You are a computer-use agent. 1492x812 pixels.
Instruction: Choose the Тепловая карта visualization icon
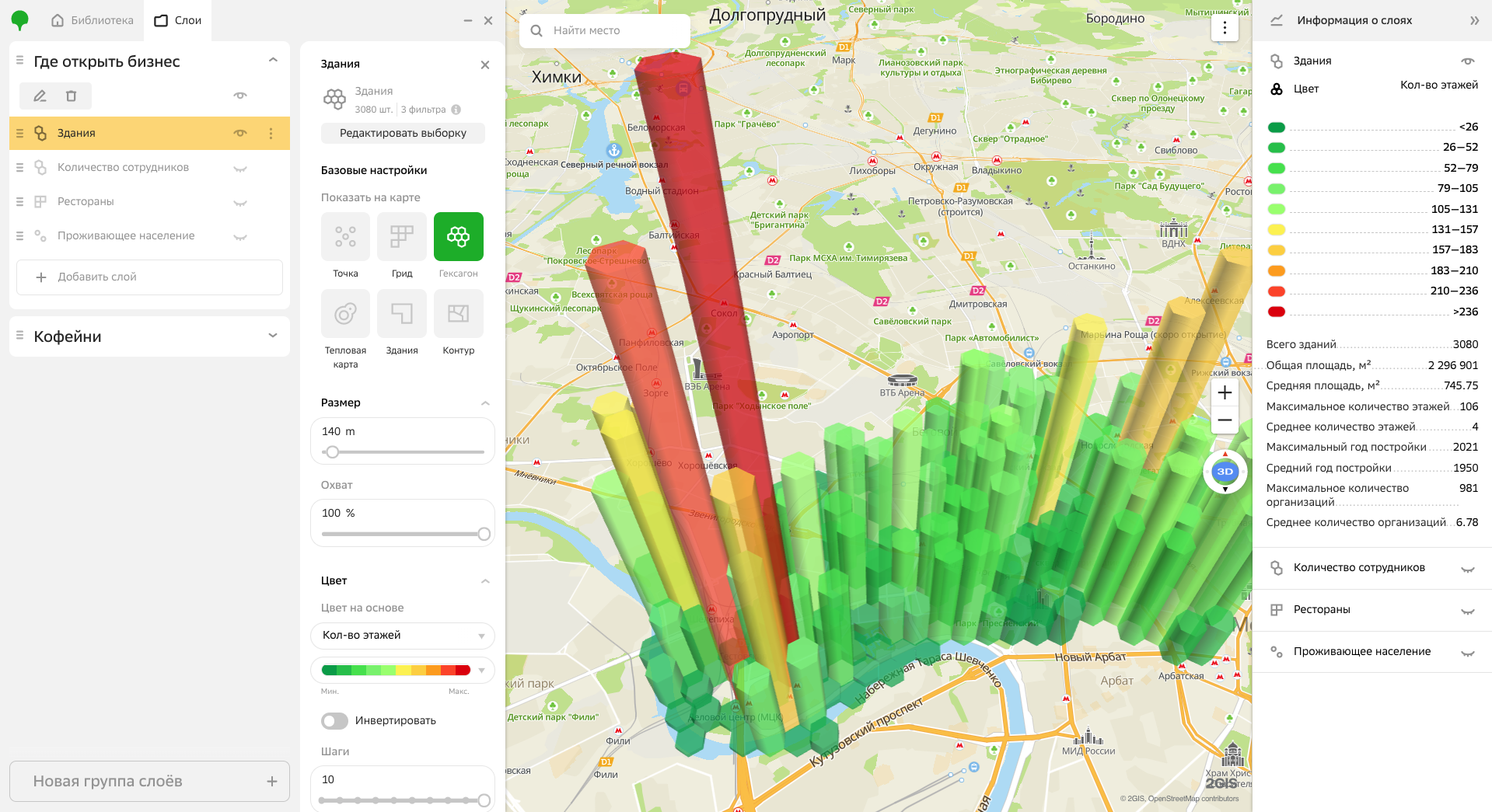click(345, 314)
